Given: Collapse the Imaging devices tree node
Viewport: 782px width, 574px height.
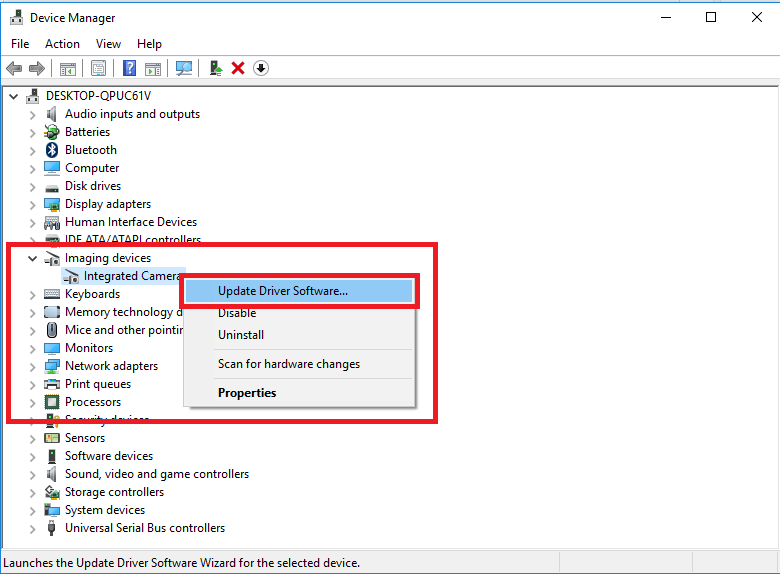Looking at the screenshot, I should [33, 258].
